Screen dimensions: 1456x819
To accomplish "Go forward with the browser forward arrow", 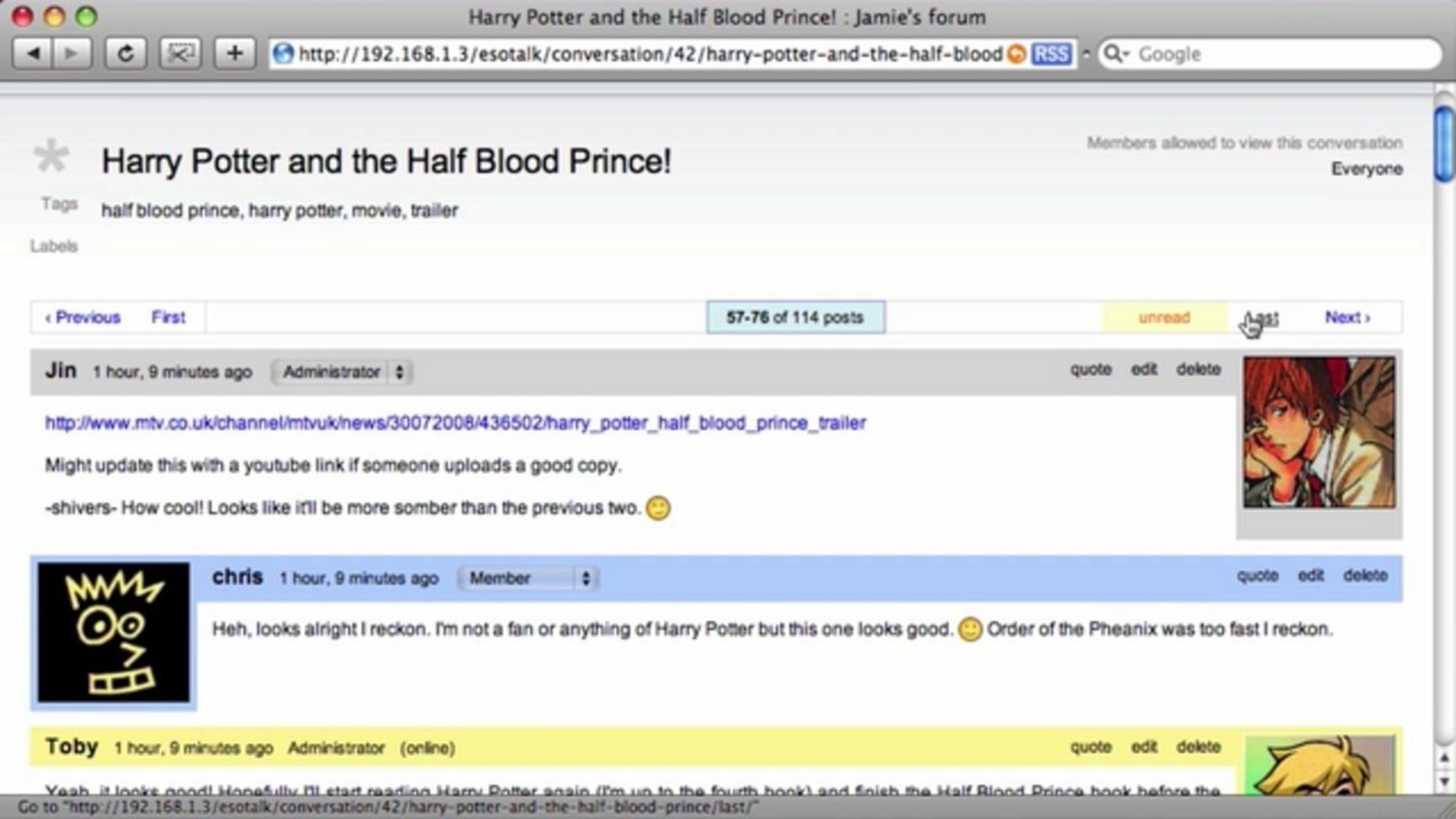I will pyautogui.click(x=72, y=54).
